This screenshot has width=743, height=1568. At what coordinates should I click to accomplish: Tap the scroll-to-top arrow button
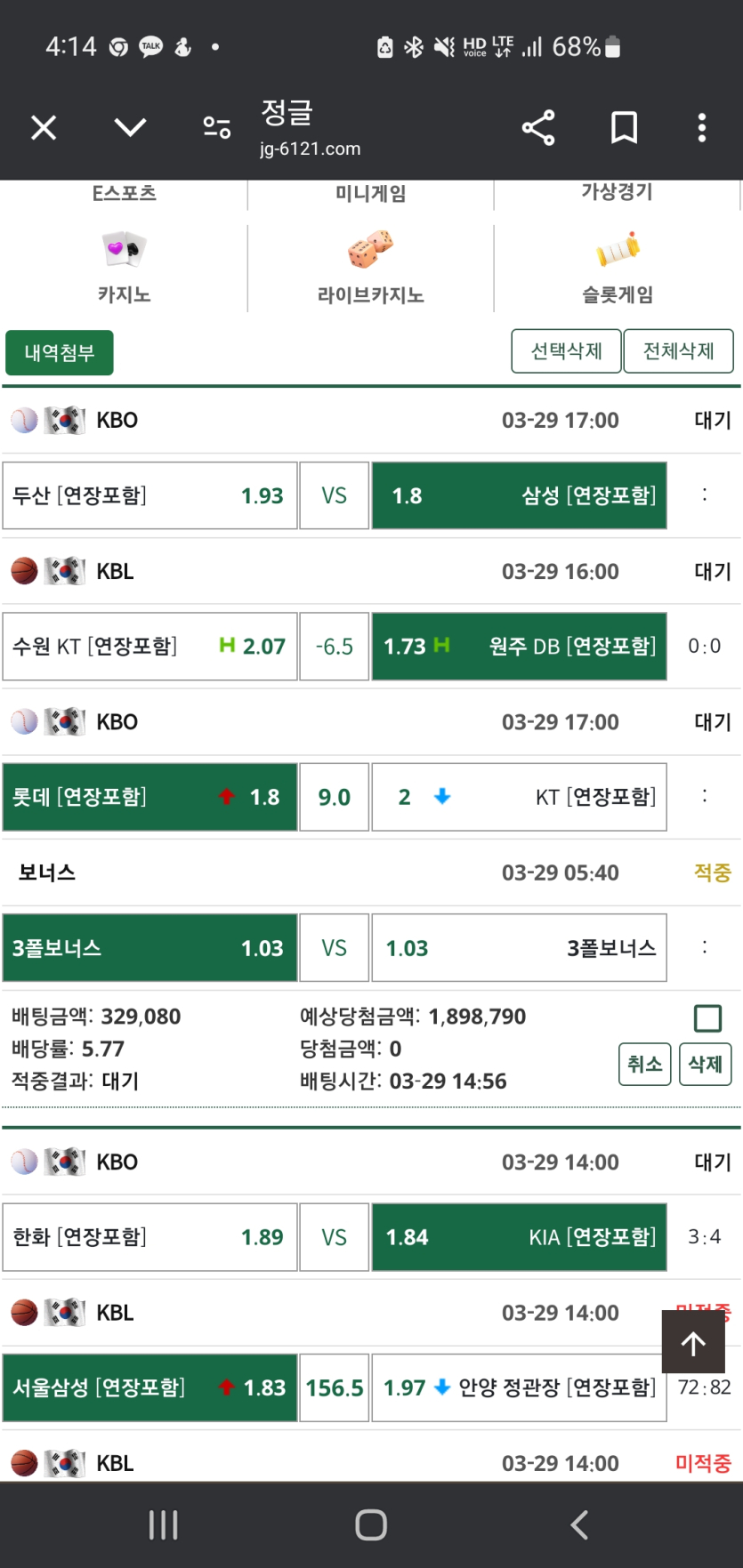[693, 1342]
